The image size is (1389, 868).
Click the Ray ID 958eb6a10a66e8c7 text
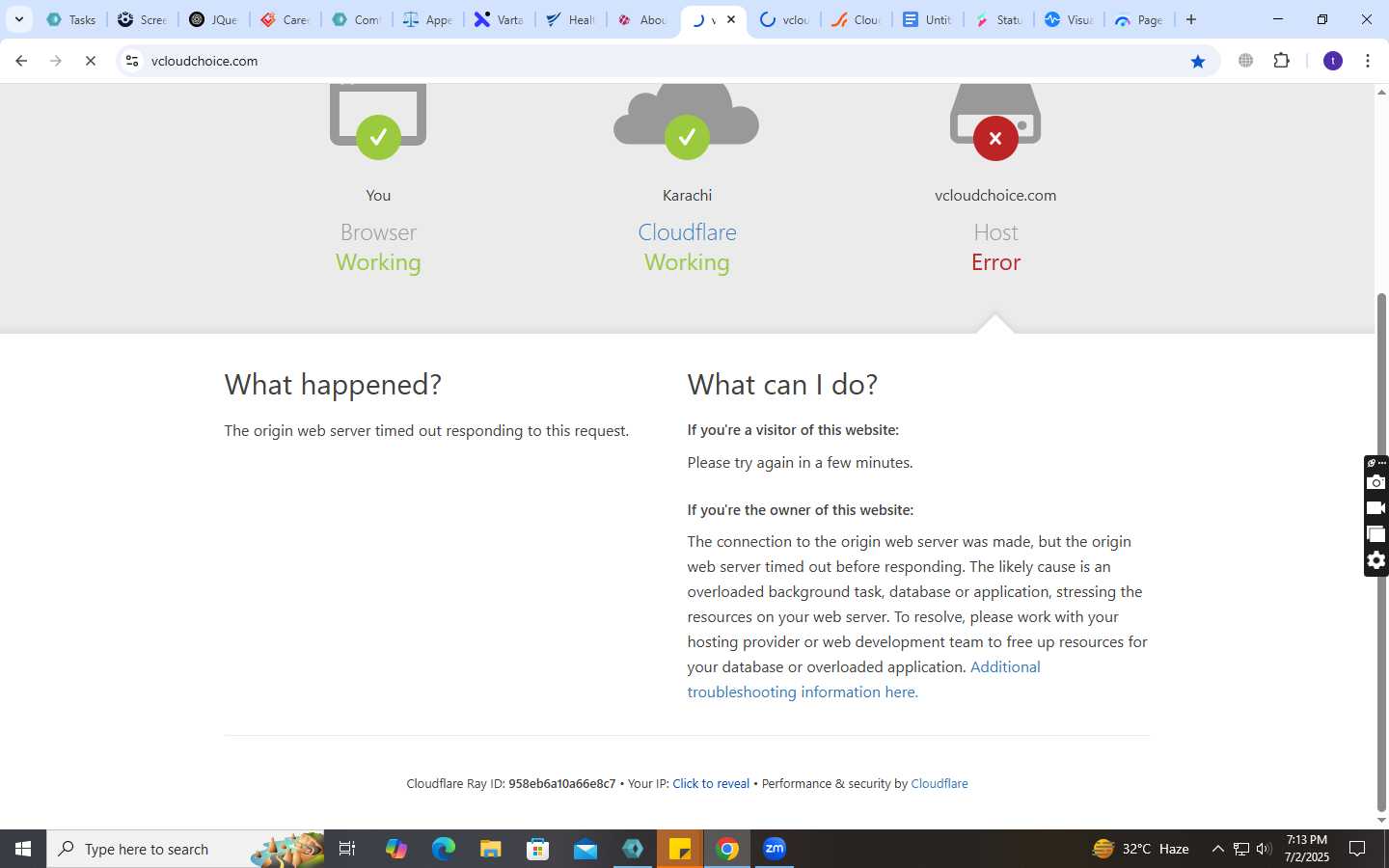pyautogui.click(x=562, y=783)
